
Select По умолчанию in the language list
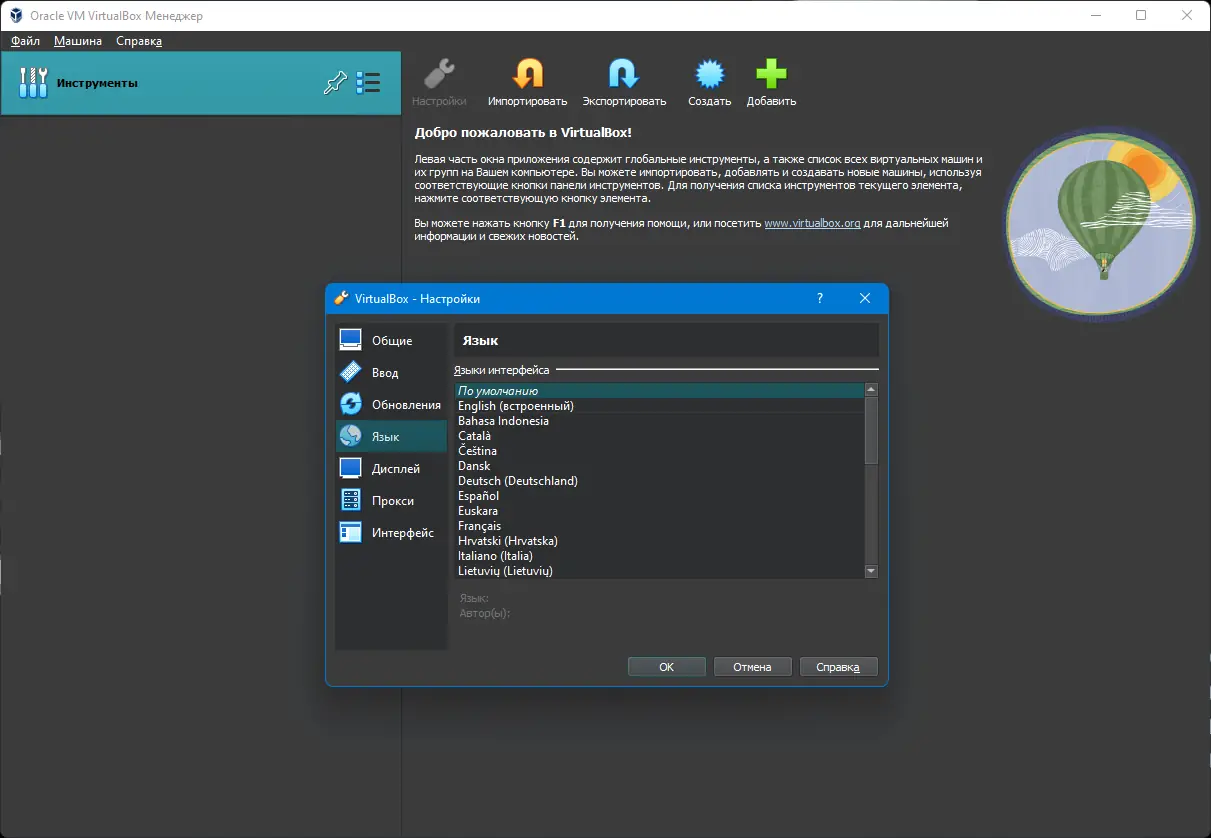pos(659,391)
